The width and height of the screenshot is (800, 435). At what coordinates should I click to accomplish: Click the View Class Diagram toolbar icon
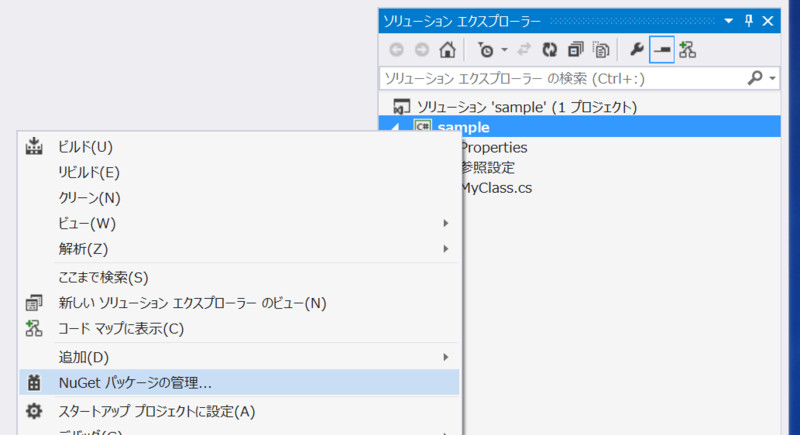[x=688, y=50]
